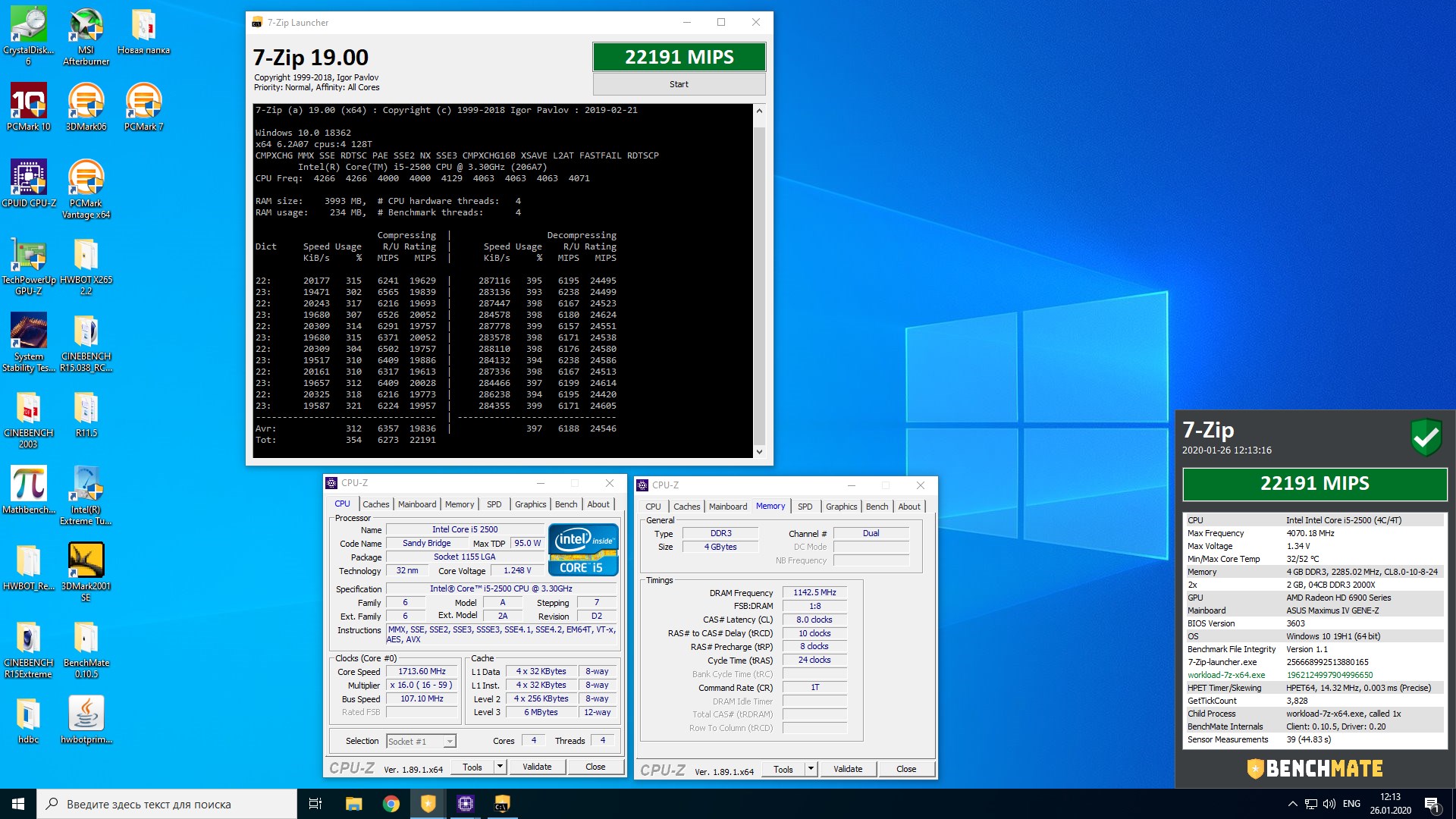Open Task View on taskbar
This screenshot has height=819, width=1456.
pos(315,804)
